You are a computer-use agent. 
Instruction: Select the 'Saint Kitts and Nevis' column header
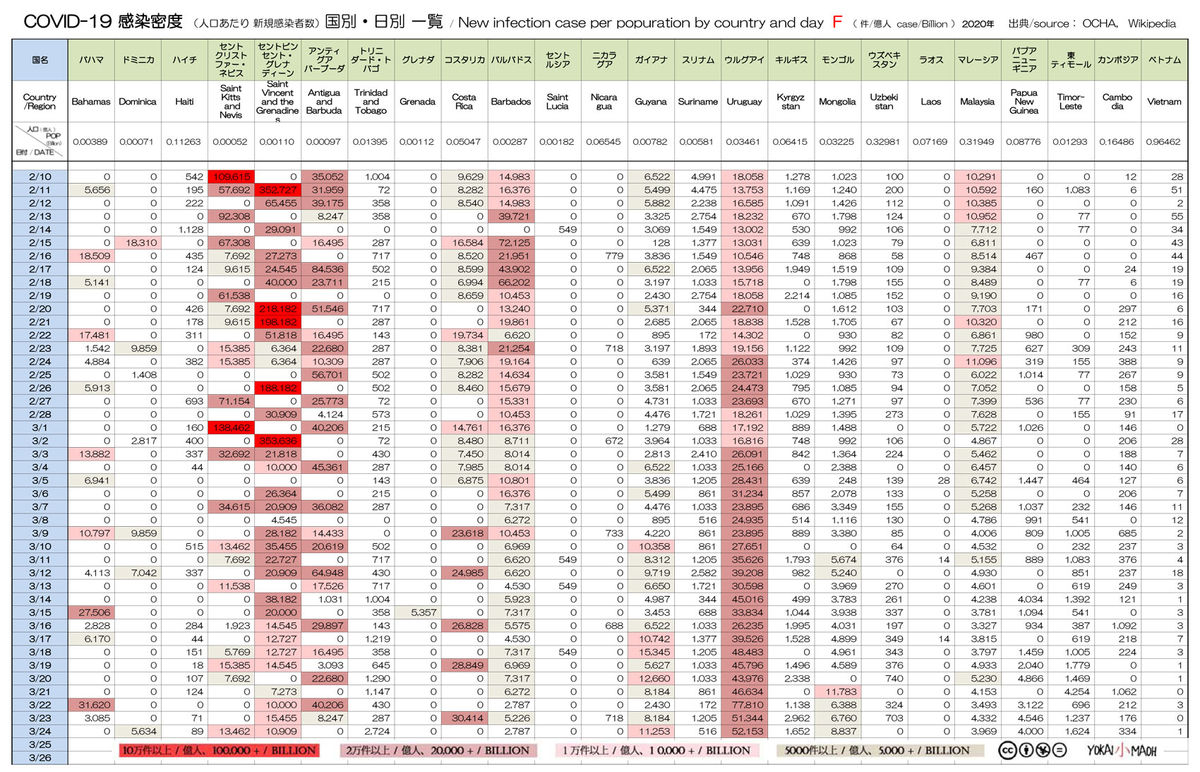pos(230,102)
